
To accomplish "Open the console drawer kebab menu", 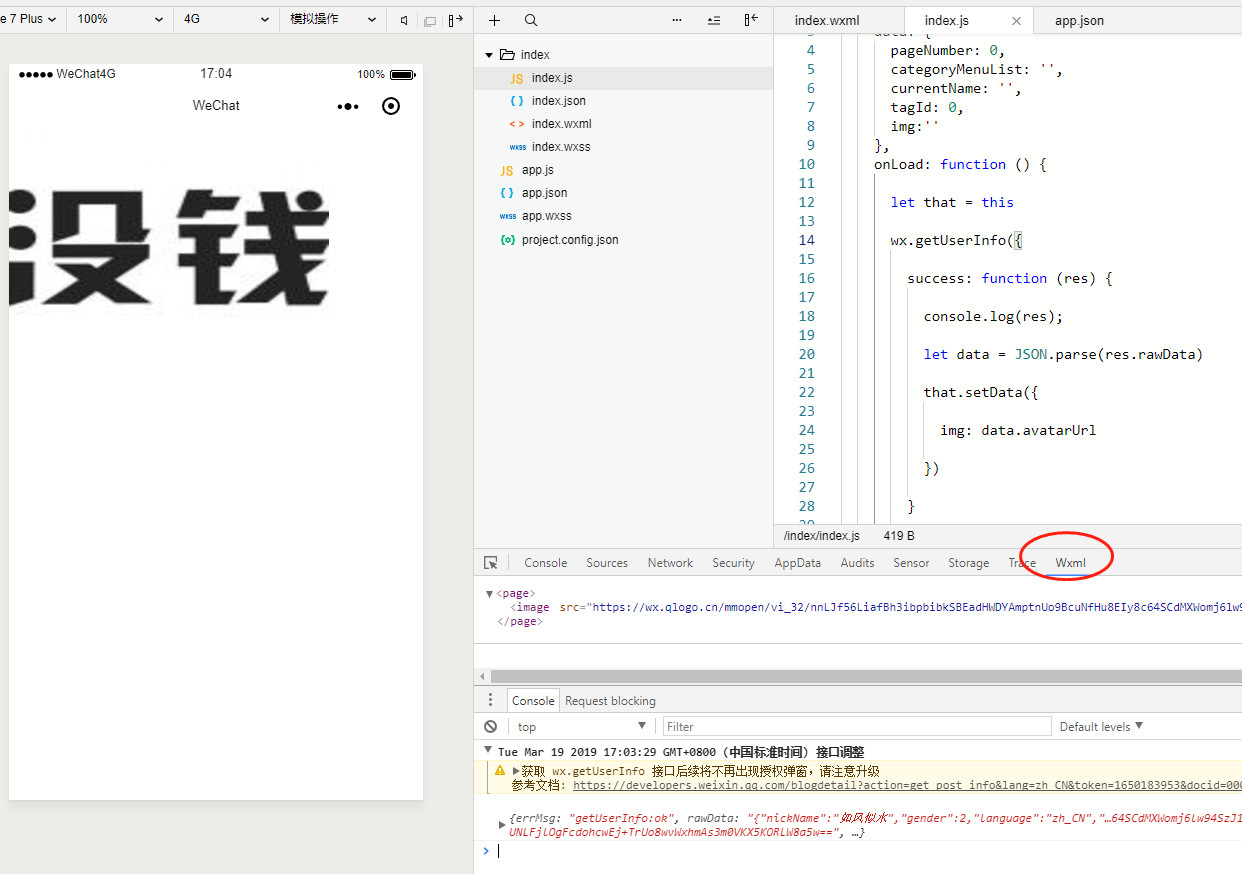I will [x=490, y=700].
